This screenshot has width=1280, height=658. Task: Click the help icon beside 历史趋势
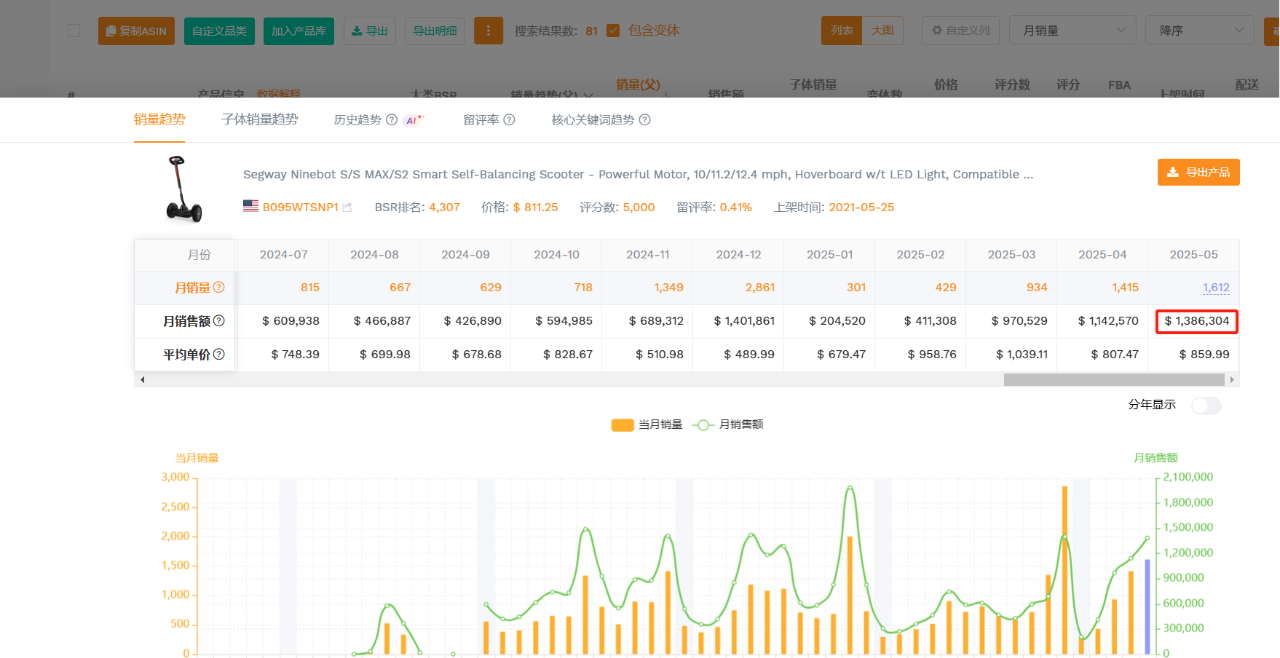click(x=391, y=120)
